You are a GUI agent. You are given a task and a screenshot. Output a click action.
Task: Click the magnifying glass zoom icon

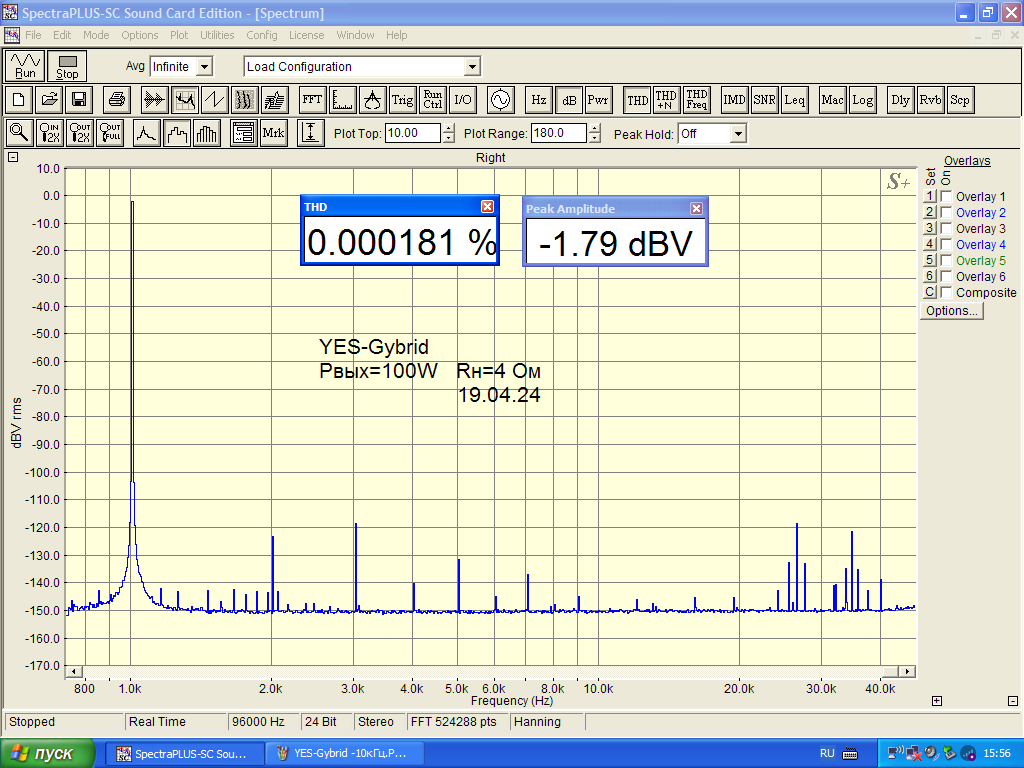[x=19, y=133]
